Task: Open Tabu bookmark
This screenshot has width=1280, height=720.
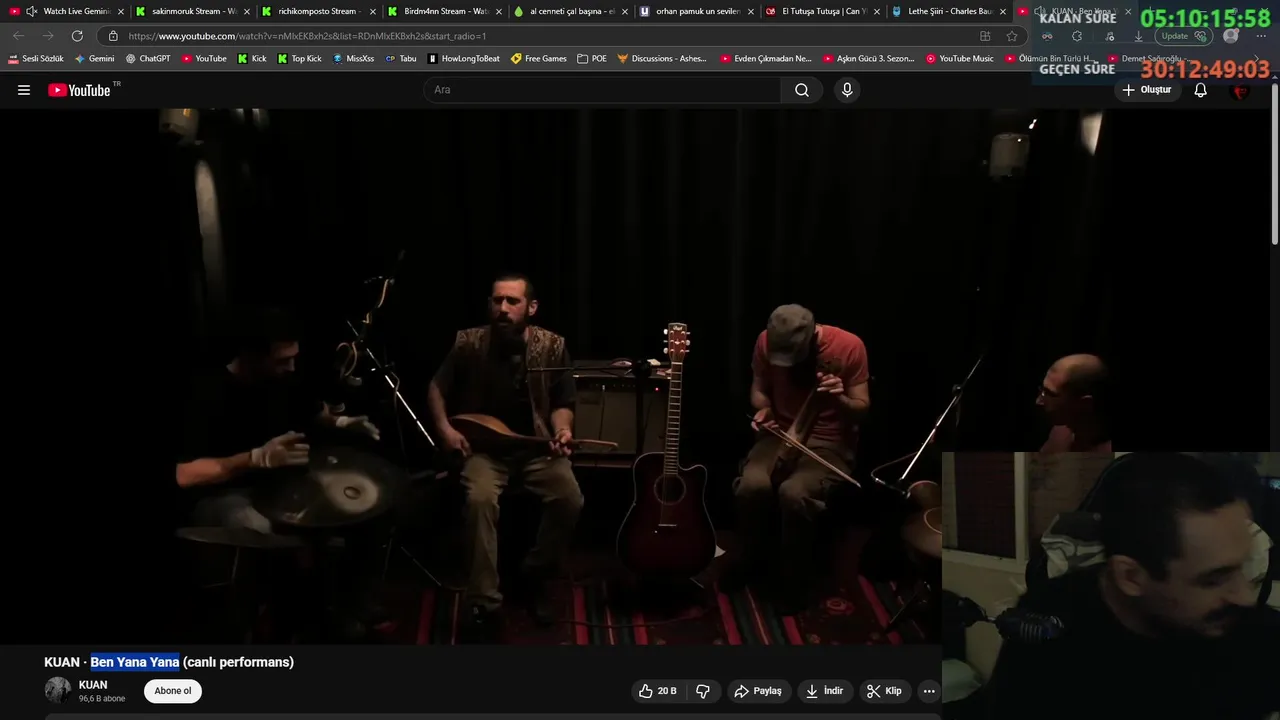Action: point(401,59)
